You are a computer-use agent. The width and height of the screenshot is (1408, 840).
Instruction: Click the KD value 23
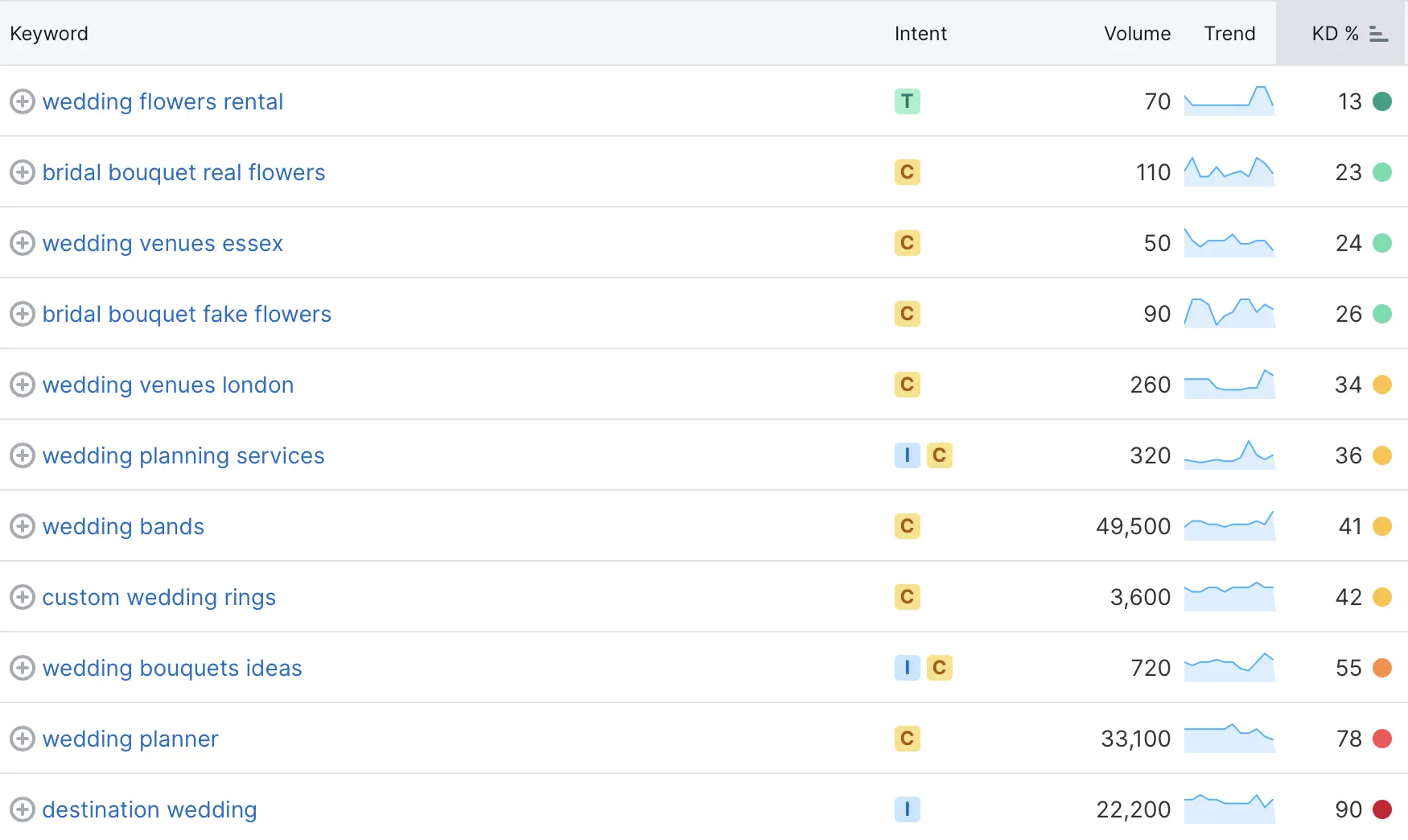coord(1348,172)
